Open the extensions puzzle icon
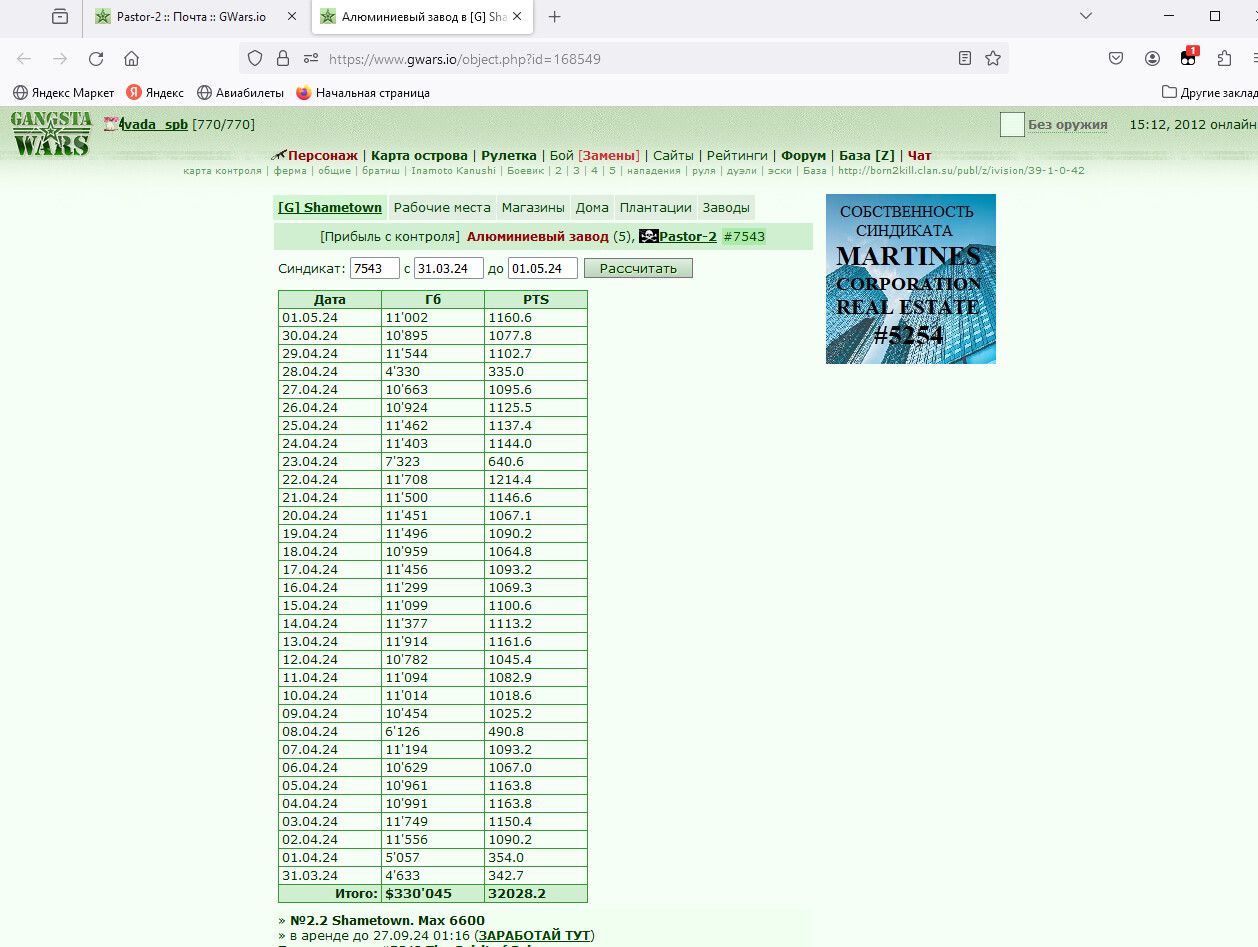 click(1225, 59)
